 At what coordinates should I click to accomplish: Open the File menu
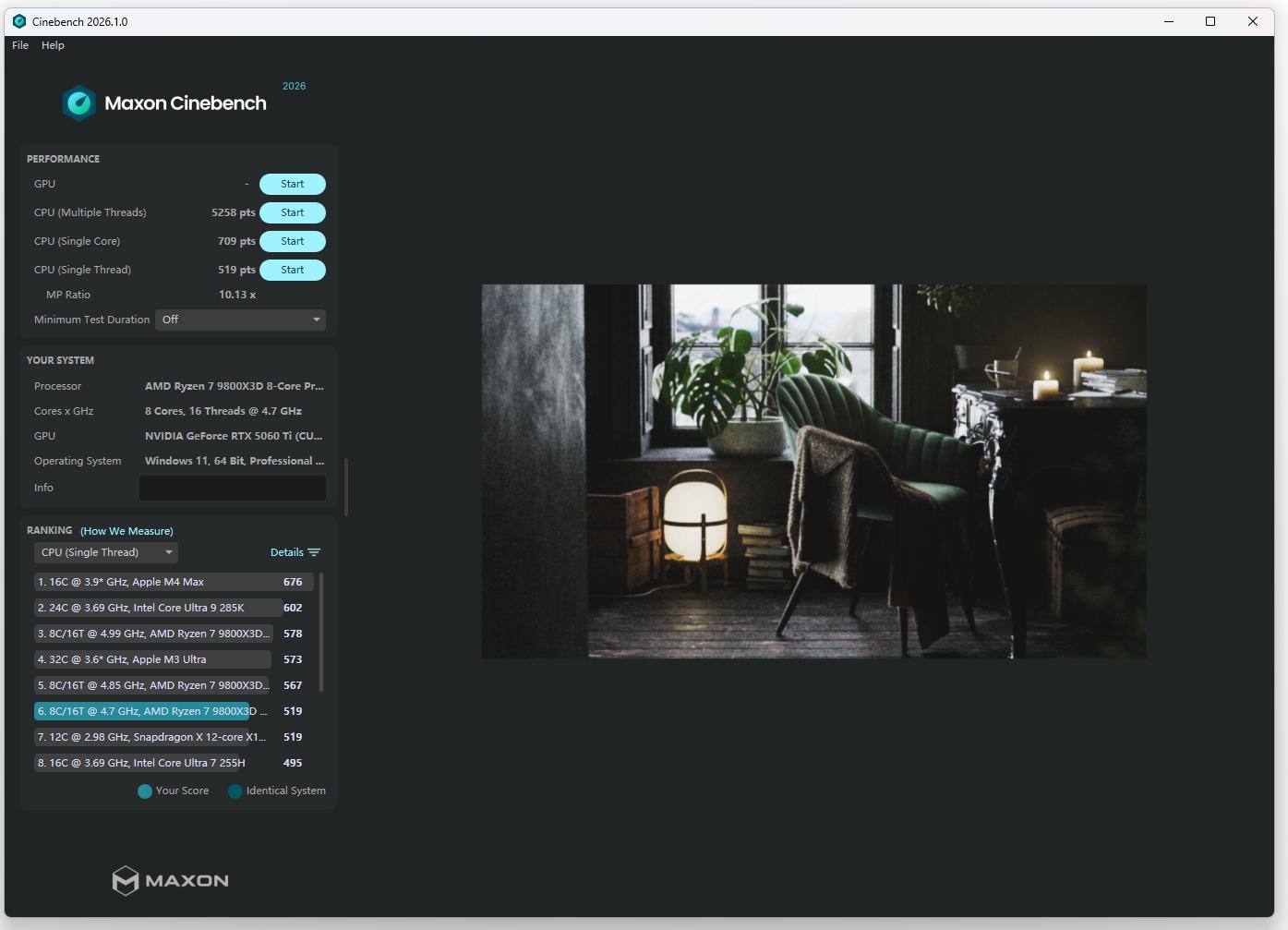point(20,45)
